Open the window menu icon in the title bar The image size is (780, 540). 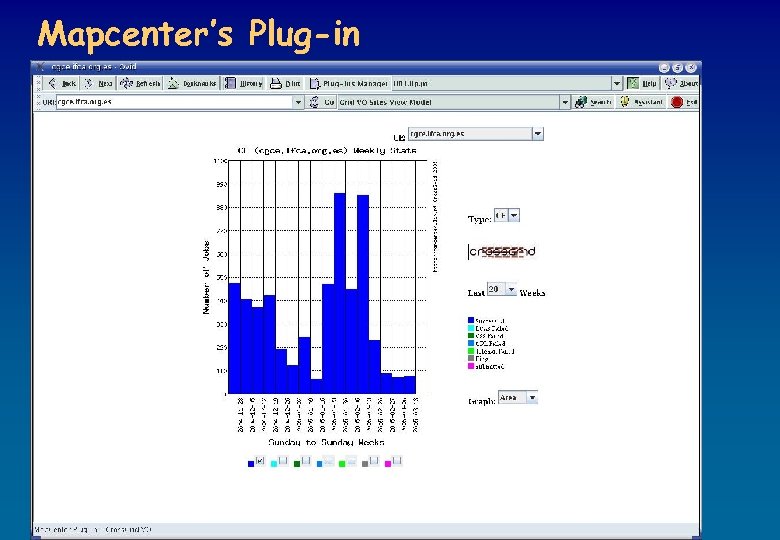(41, 67)
